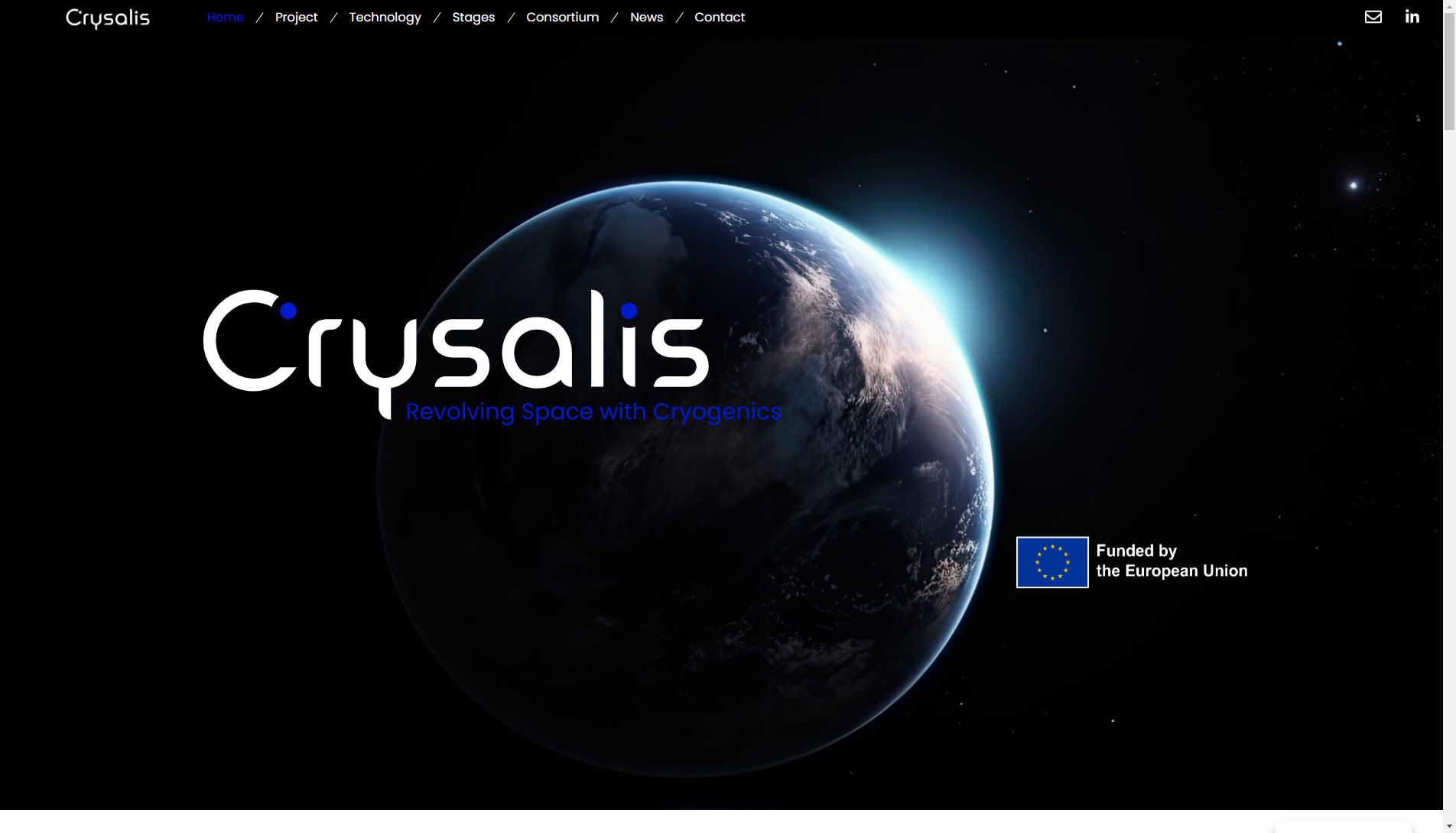Viewport: 1456px width, 833px height.
Task: Click the European Union flag emblem
Action: 1051,562
